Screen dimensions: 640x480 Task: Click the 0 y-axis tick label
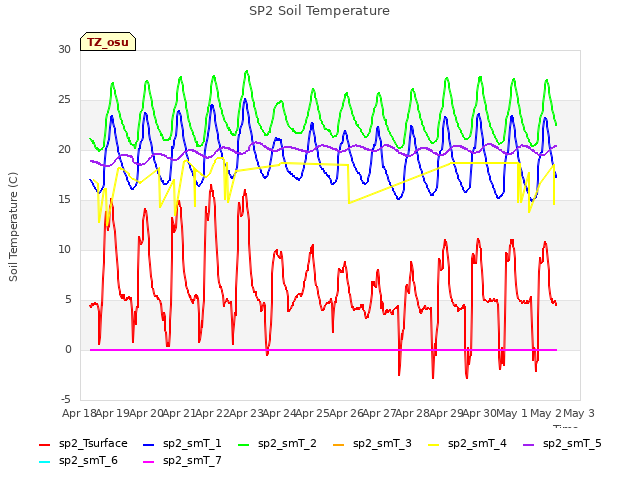point(68,349)
